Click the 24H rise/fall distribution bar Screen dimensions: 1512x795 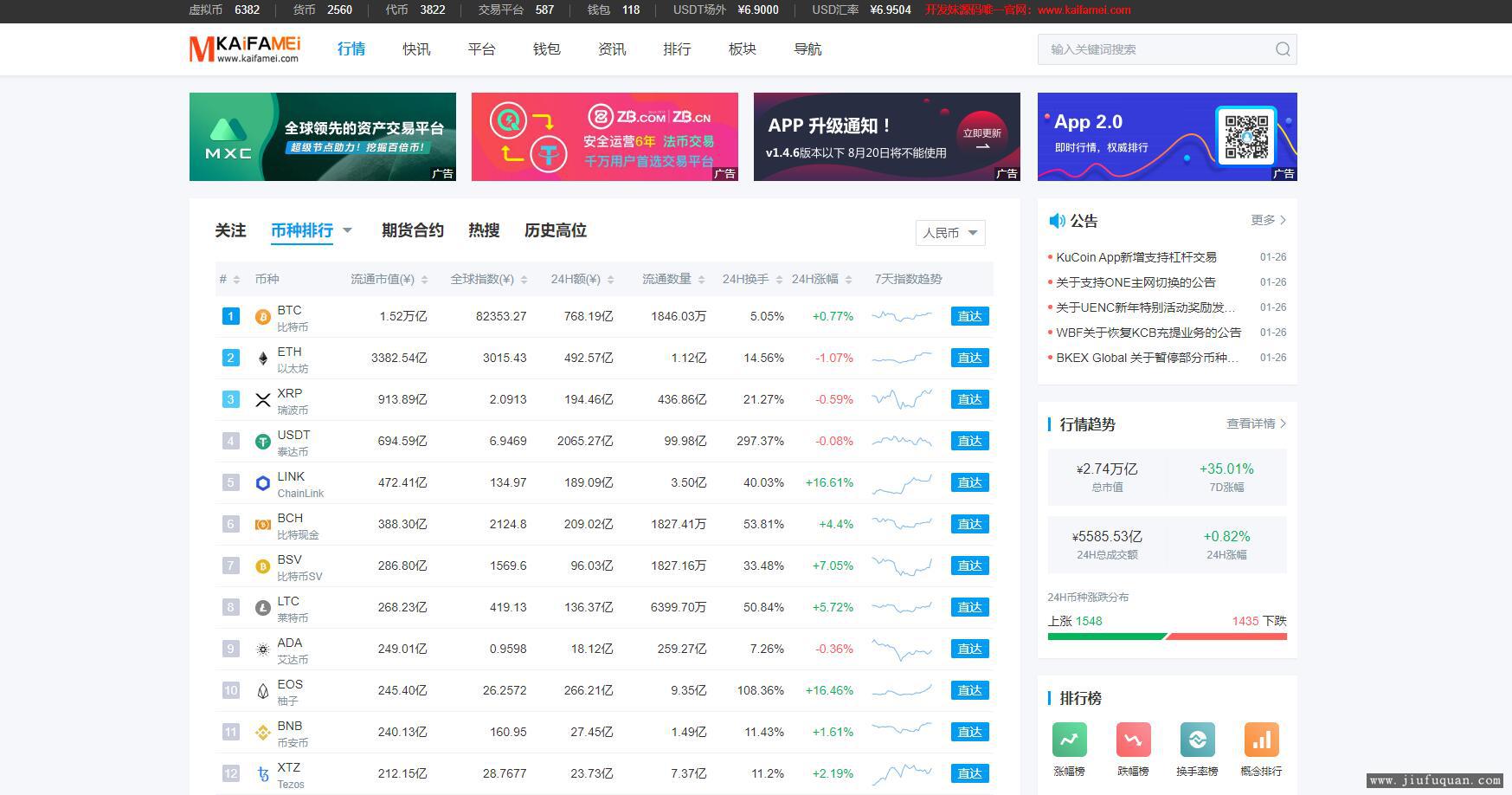[x=1167, y=637]
